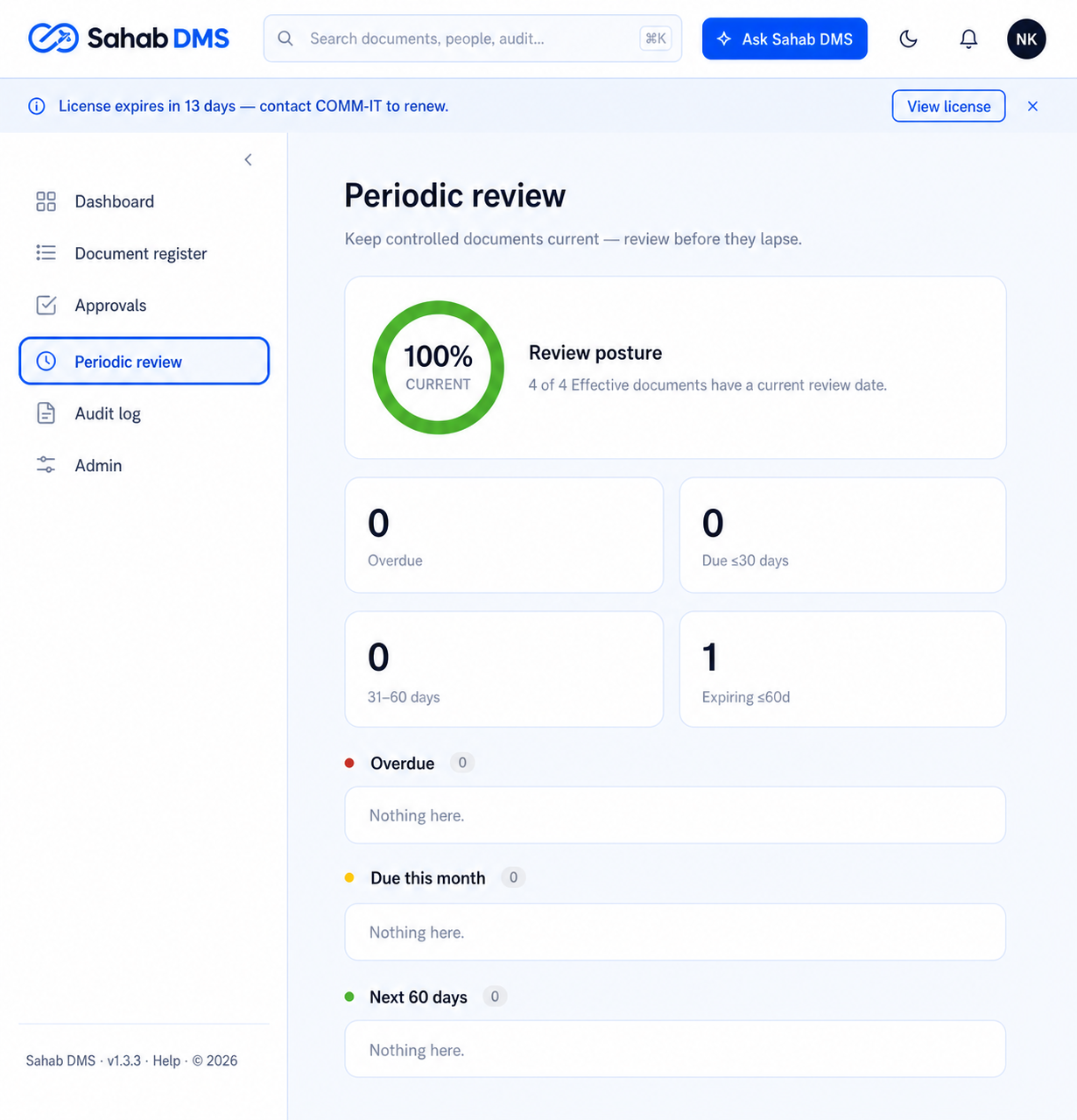1077x1120 pixels.
Task: Click the Document register list icon
Action: point(46,253)
